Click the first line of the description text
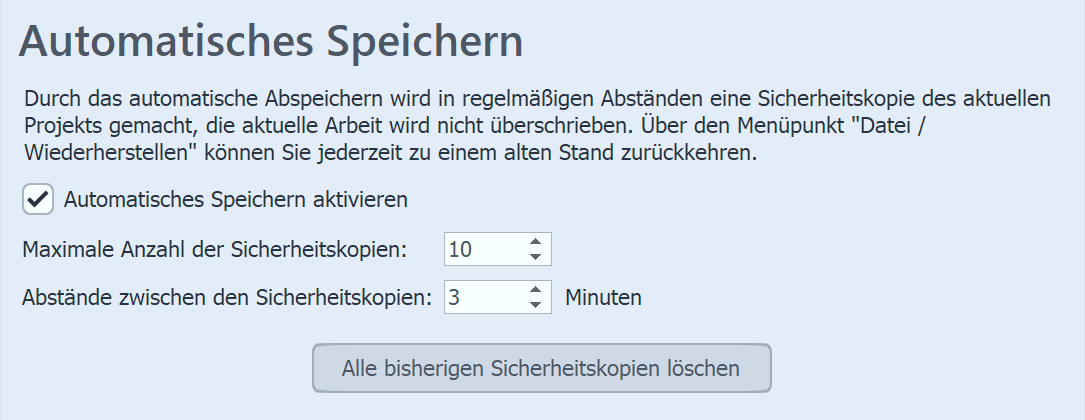1085x420 pixels. click(x=536, y=101)
